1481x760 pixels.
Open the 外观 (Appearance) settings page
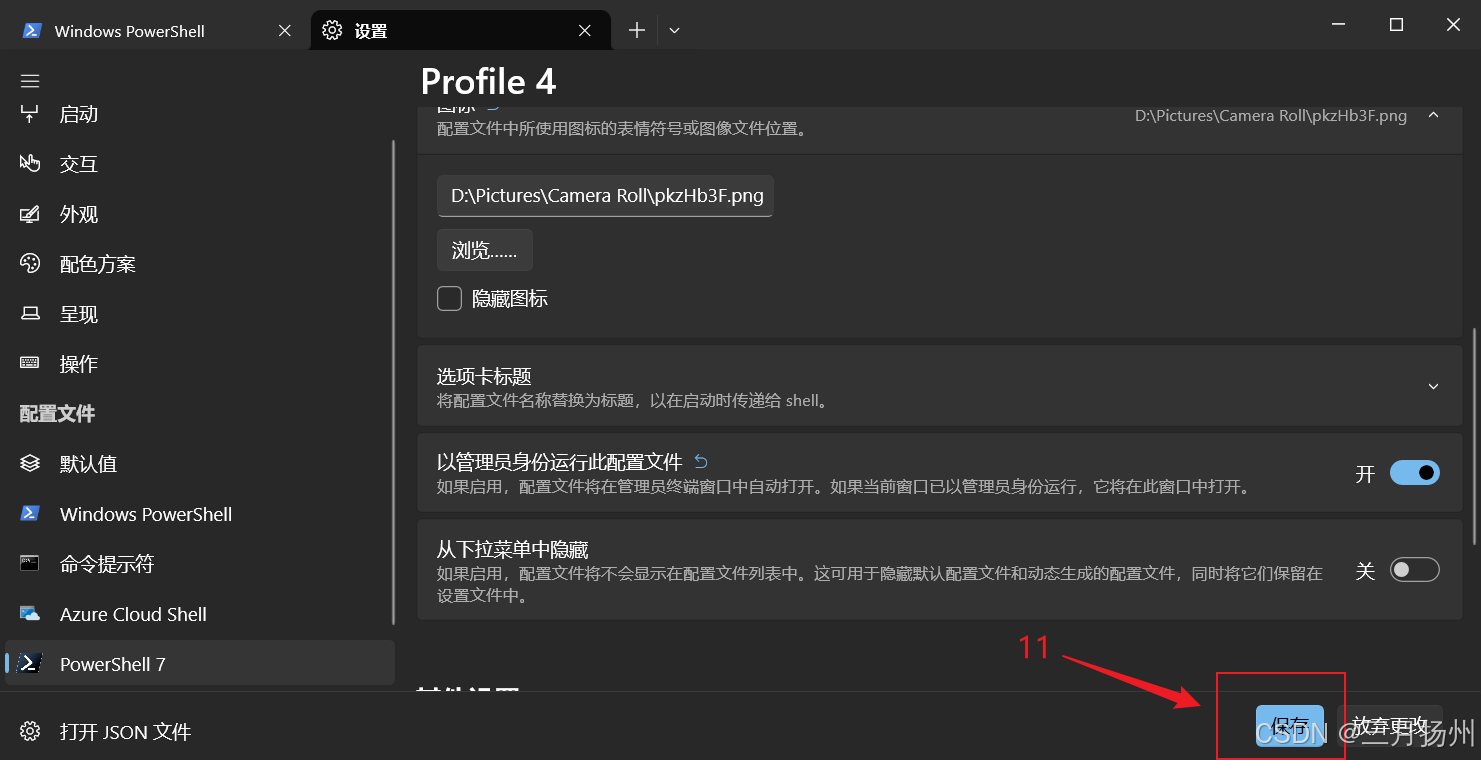coord(78,213)
